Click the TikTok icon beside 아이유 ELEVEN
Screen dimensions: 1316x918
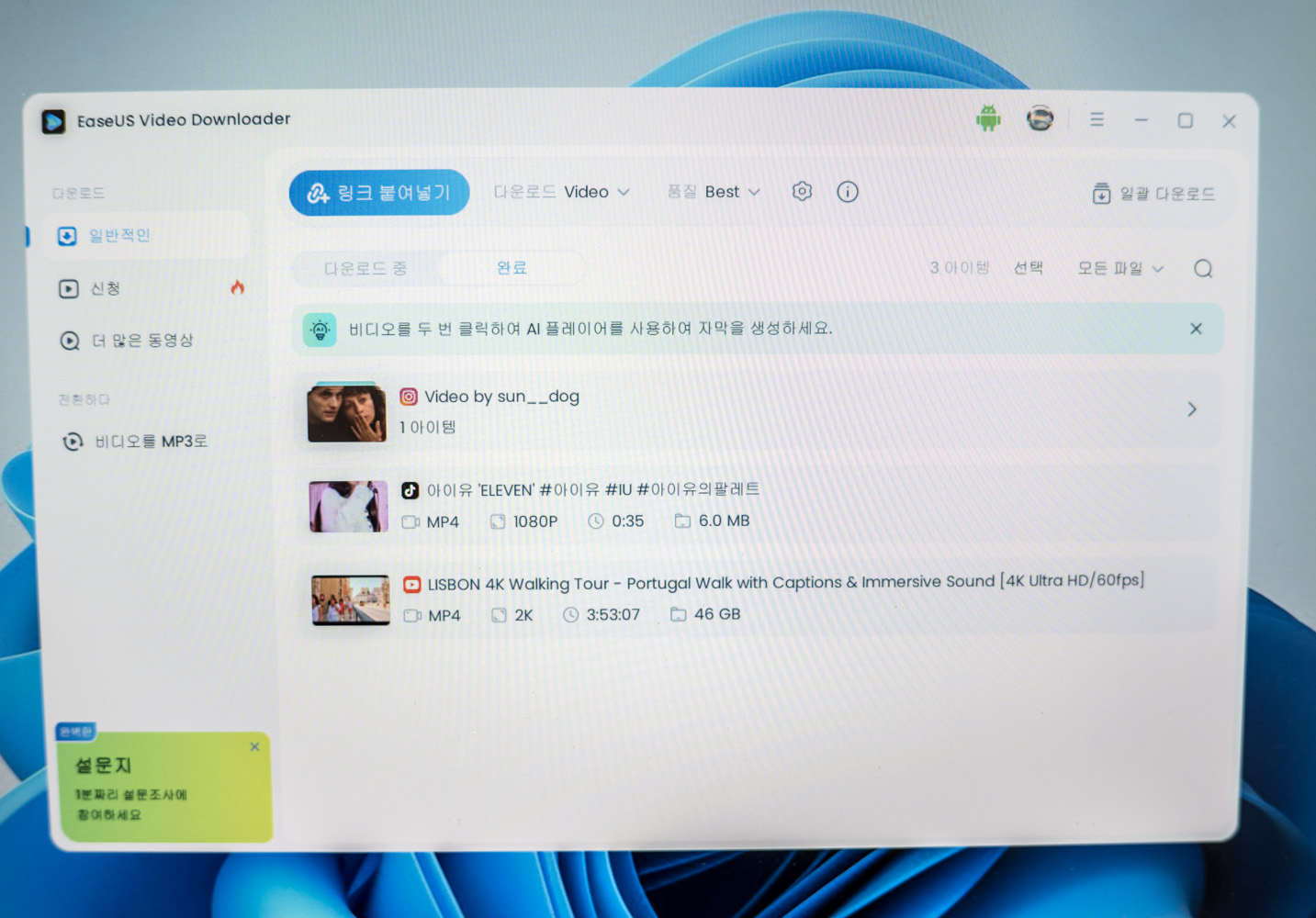coord(411,490)
